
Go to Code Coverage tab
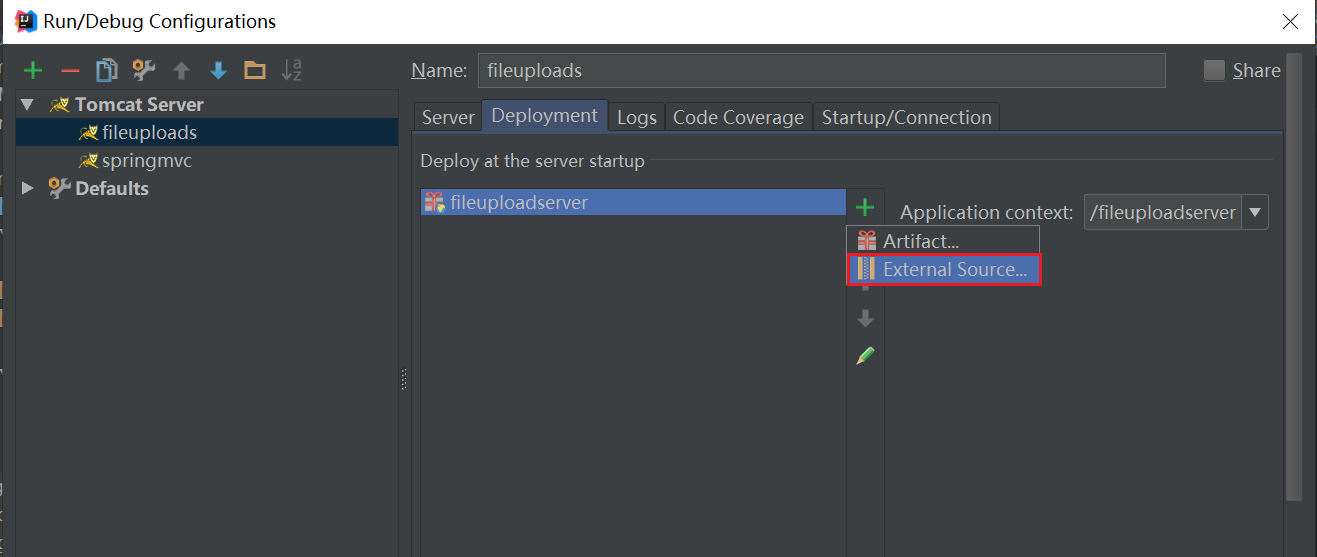(x=738, y=117)
